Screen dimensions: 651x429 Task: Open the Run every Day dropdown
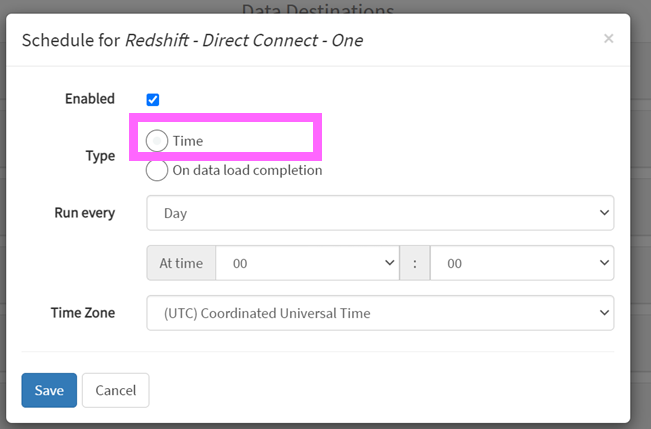380,213
